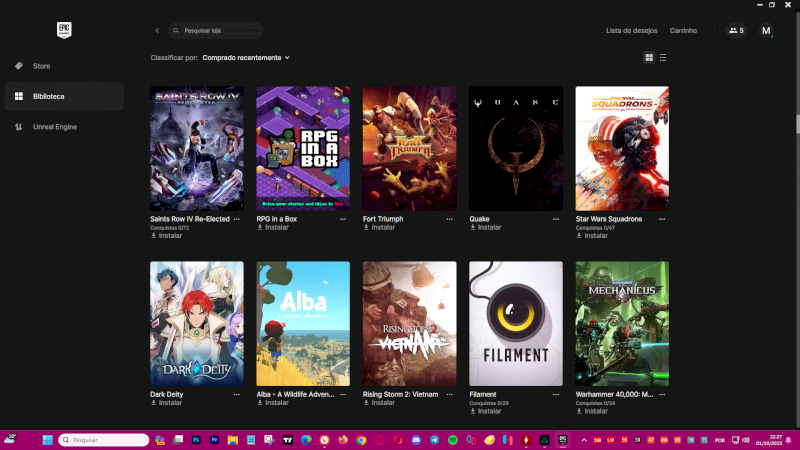Open the taskbar weather widget
Viewport: 800px width, 450px height.
[x=10, y=439]
